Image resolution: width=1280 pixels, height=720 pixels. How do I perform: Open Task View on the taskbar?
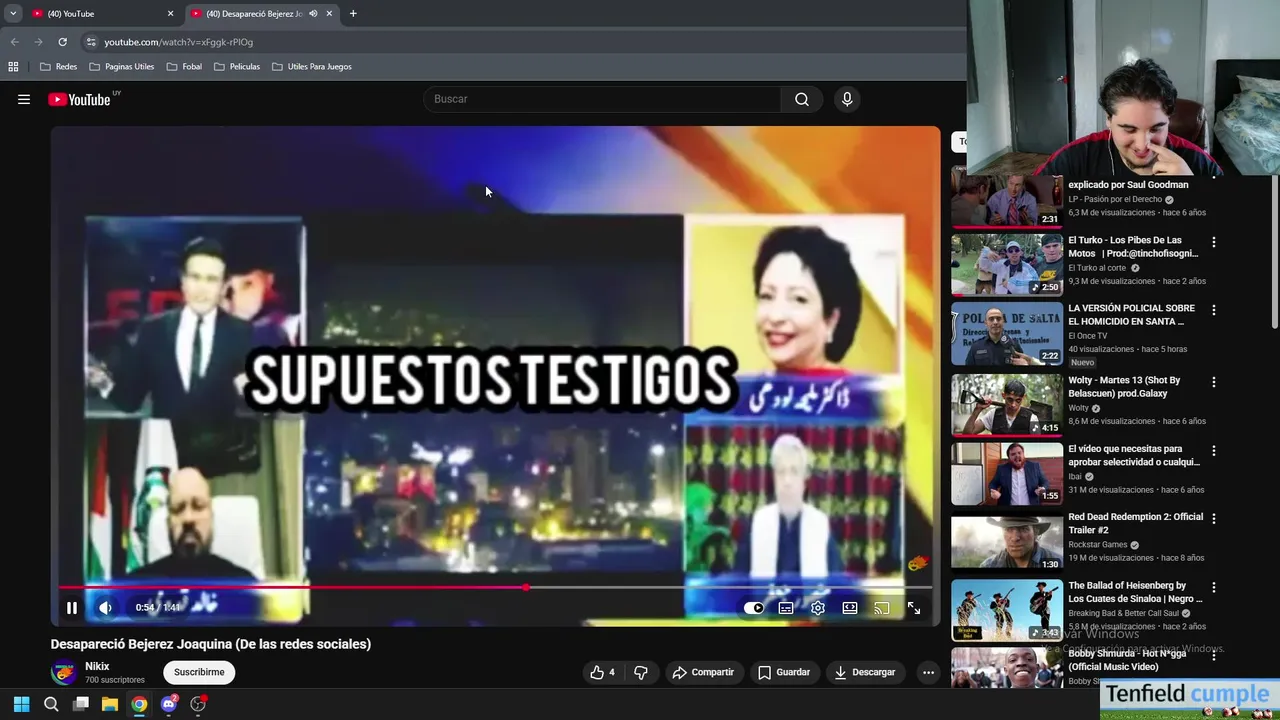tap(81, 704)
